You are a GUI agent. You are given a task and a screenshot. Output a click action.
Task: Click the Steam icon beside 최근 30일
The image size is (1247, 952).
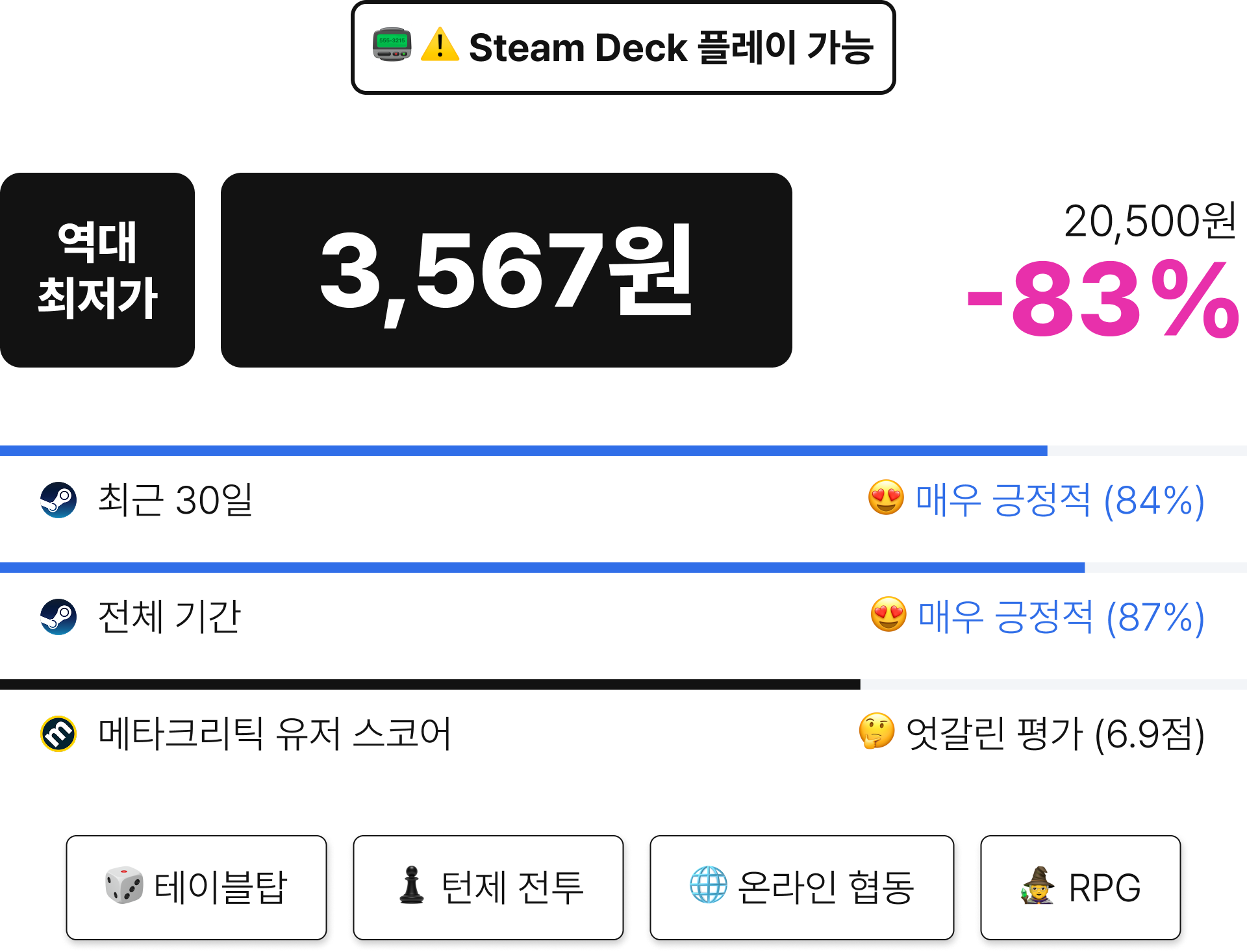click(58, 500)
